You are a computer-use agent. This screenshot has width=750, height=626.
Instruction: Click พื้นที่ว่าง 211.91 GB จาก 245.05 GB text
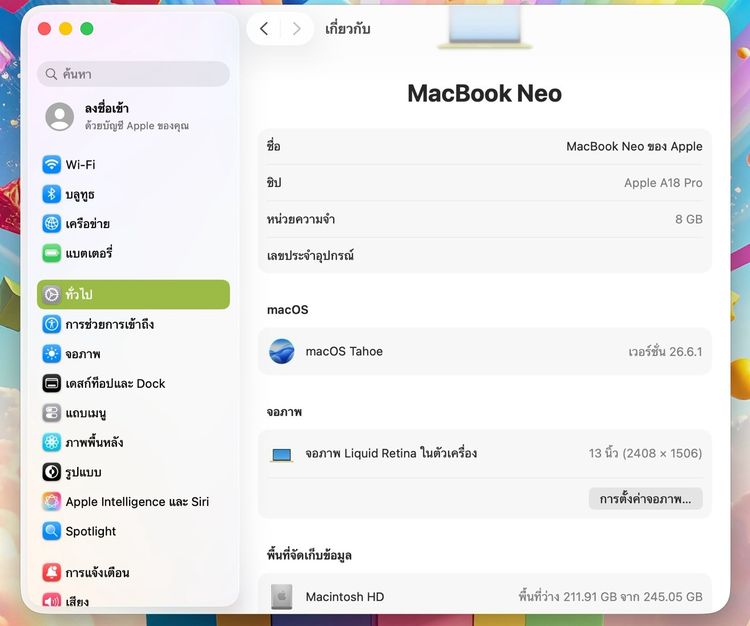[610, 597]
